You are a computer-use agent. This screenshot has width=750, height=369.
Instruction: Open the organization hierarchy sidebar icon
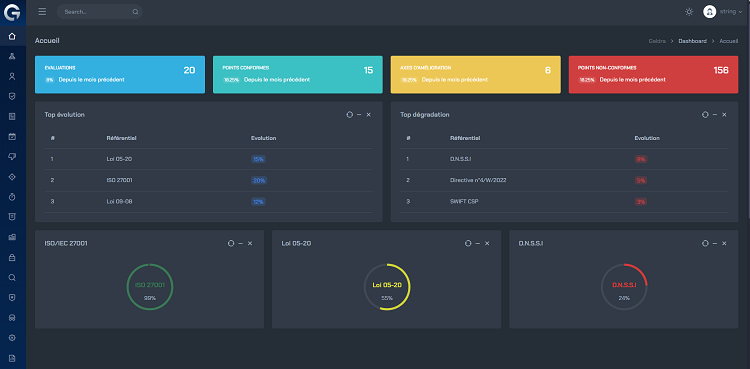12,56
